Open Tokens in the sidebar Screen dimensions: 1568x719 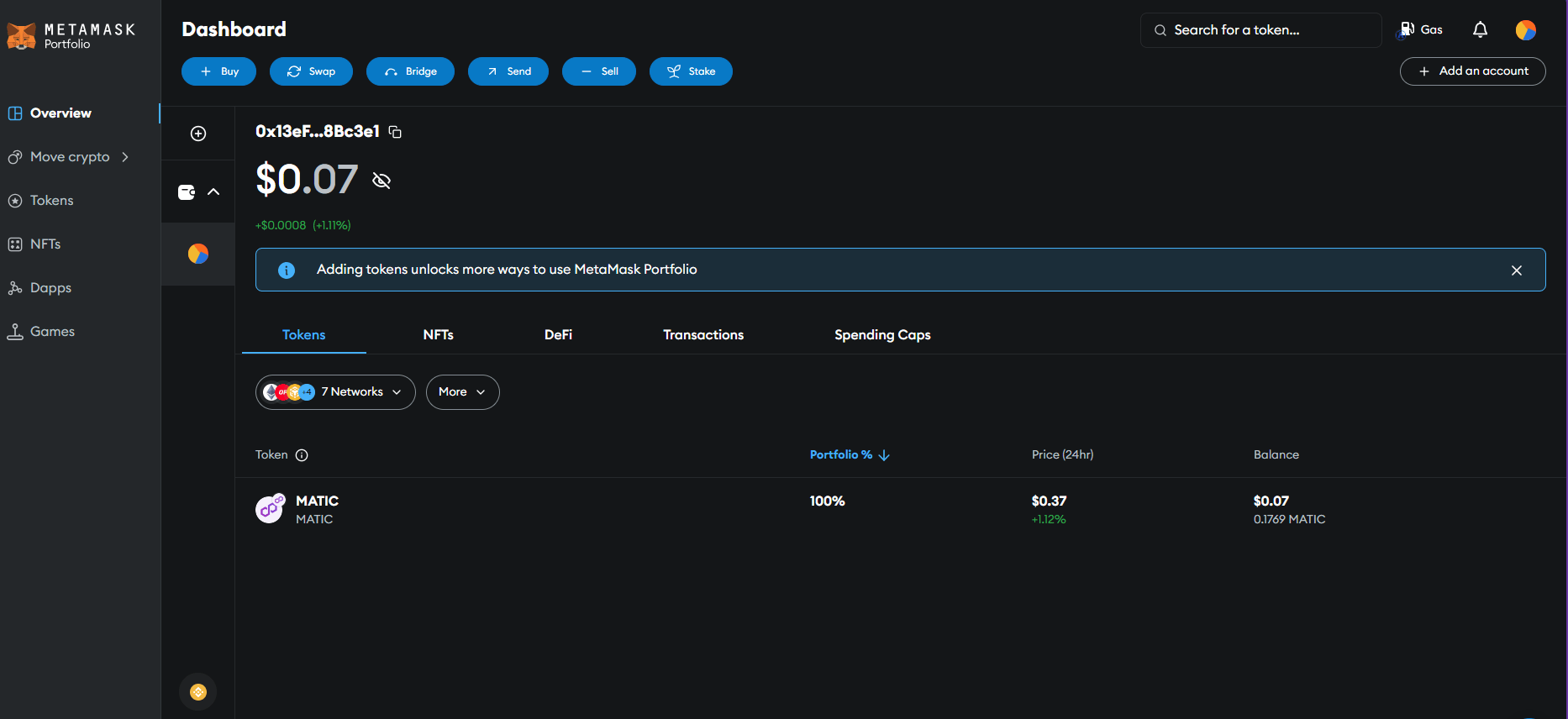point(51,201)
